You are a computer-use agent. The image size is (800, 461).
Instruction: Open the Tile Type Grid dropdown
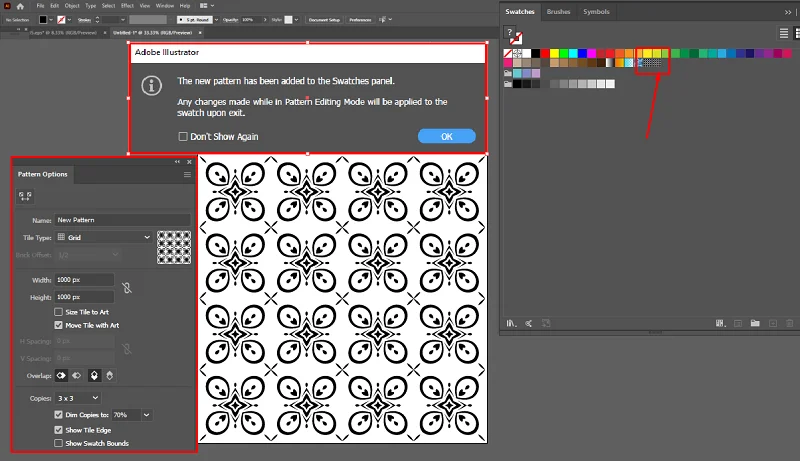[x=104, y=237]
